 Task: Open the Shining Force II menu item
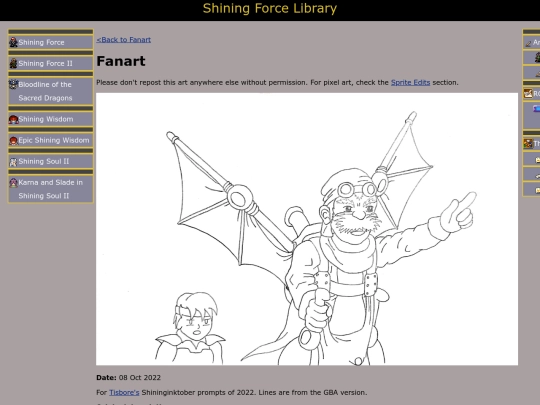[x=51, y=63]
